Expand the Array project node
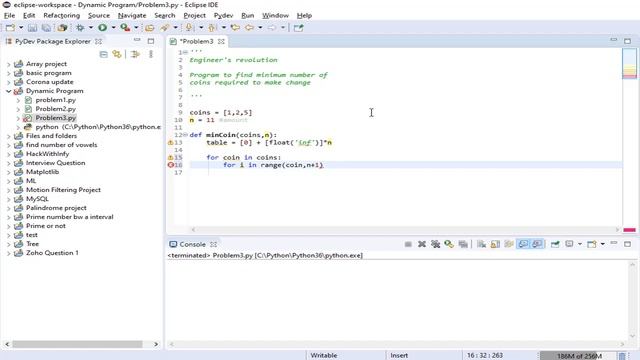Image resolution: width=640 pixels, height=360 pixels. 9,64
